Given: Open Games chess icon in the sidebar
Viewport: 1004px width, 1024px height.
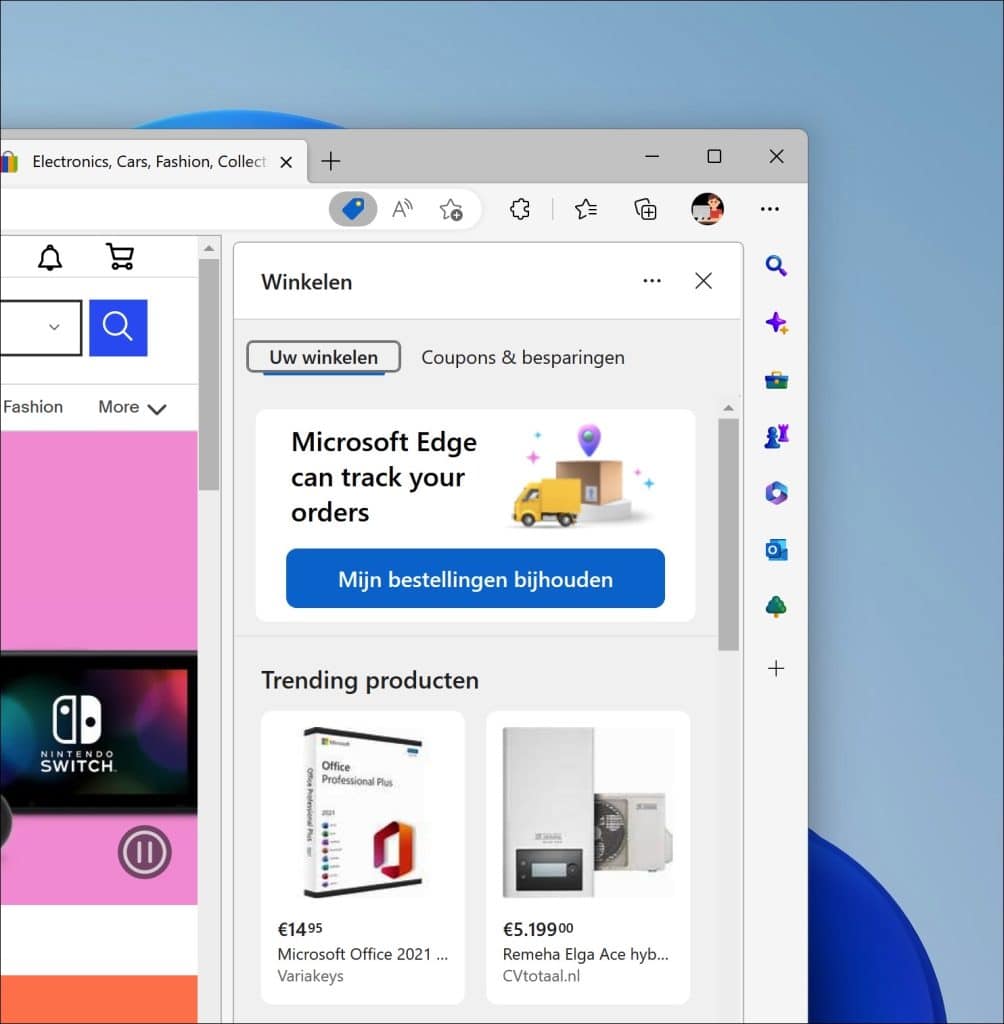Looking at the screenshot, I should click(776, 436).
